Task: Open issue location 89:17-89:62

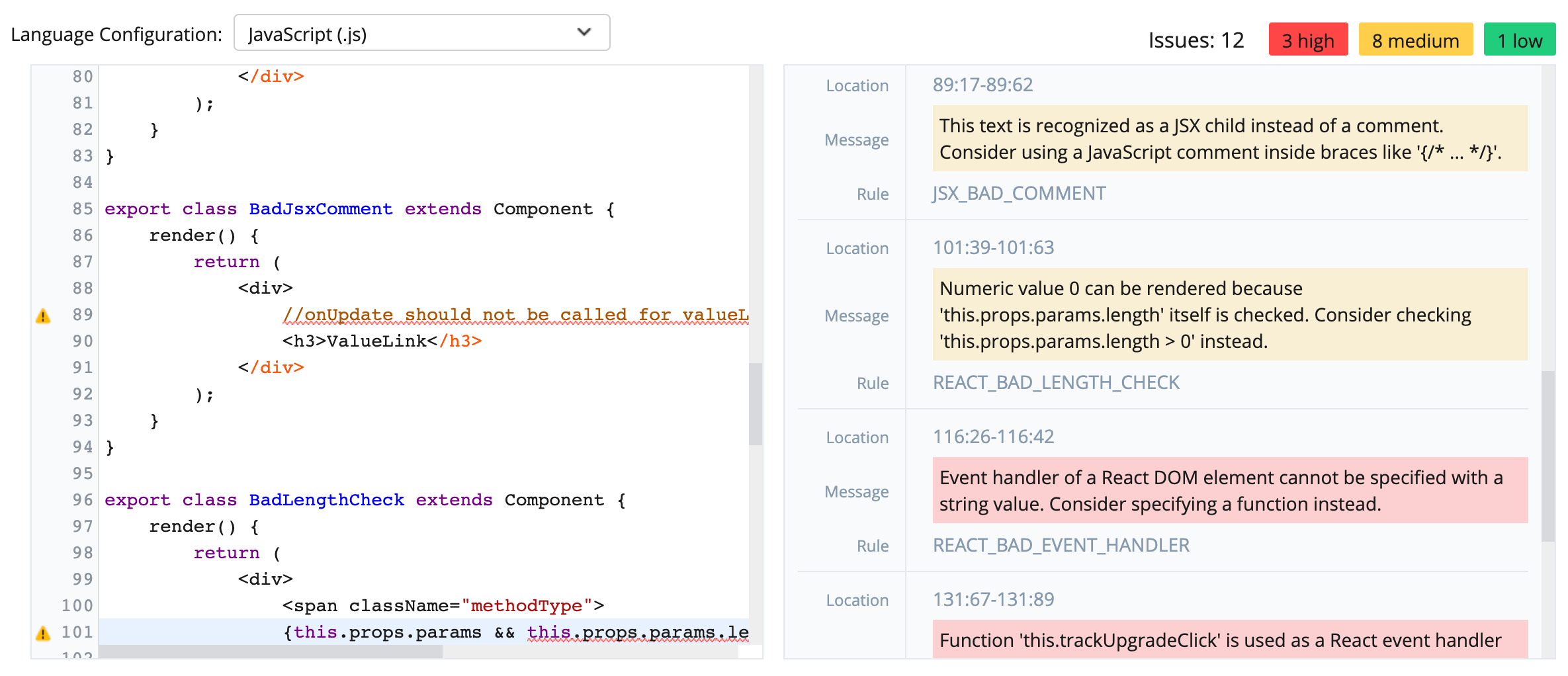Action: point(982,85)
